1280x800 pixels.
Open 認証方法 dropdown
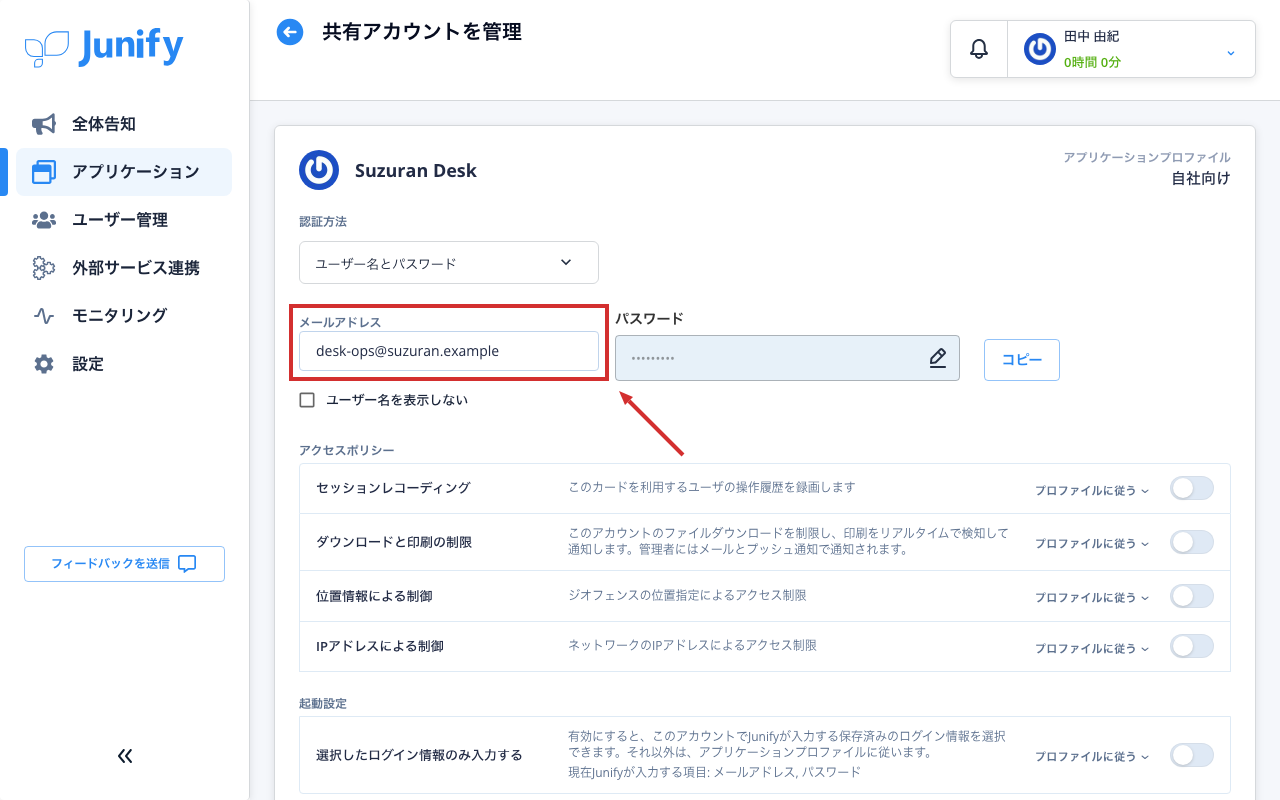click(x=449, y=263)
